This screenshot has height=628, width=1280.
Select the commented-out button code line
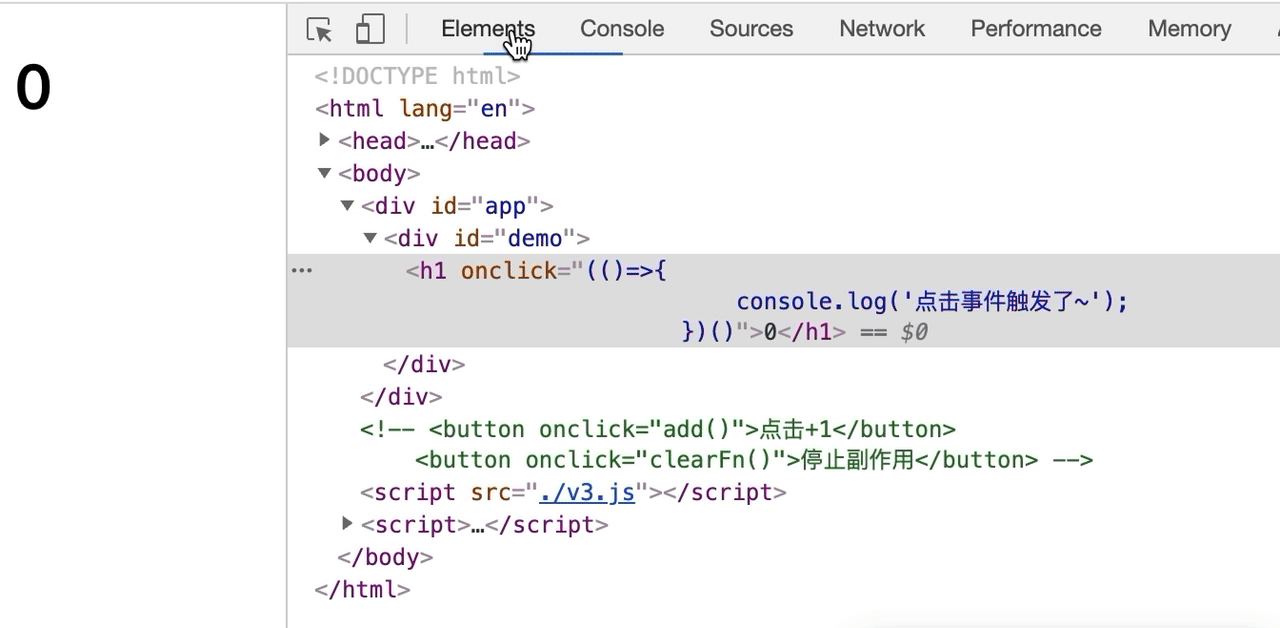coord(657,430)
